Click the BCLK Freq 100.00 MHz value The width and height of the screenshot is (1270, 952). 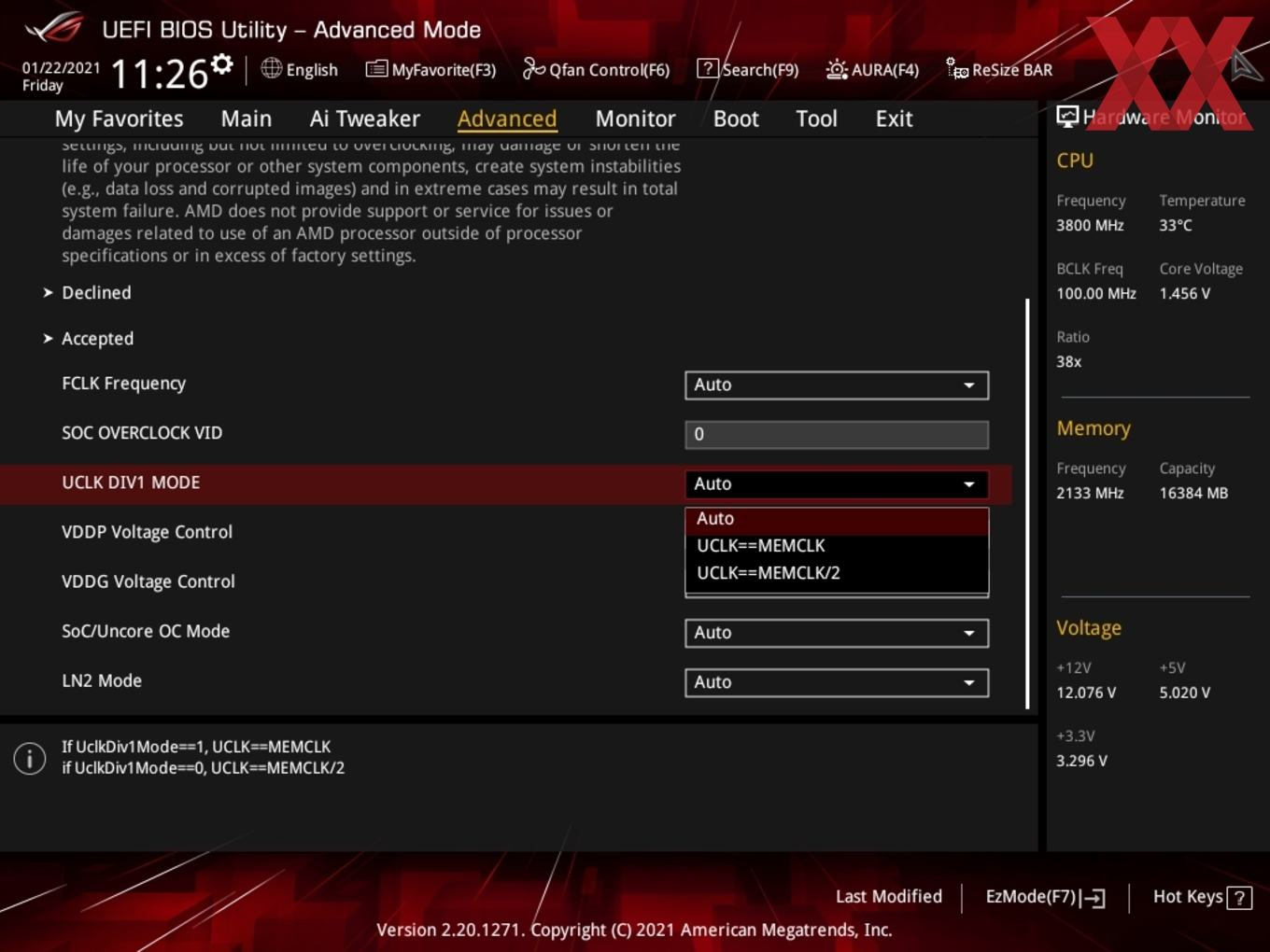[1096, 293]
